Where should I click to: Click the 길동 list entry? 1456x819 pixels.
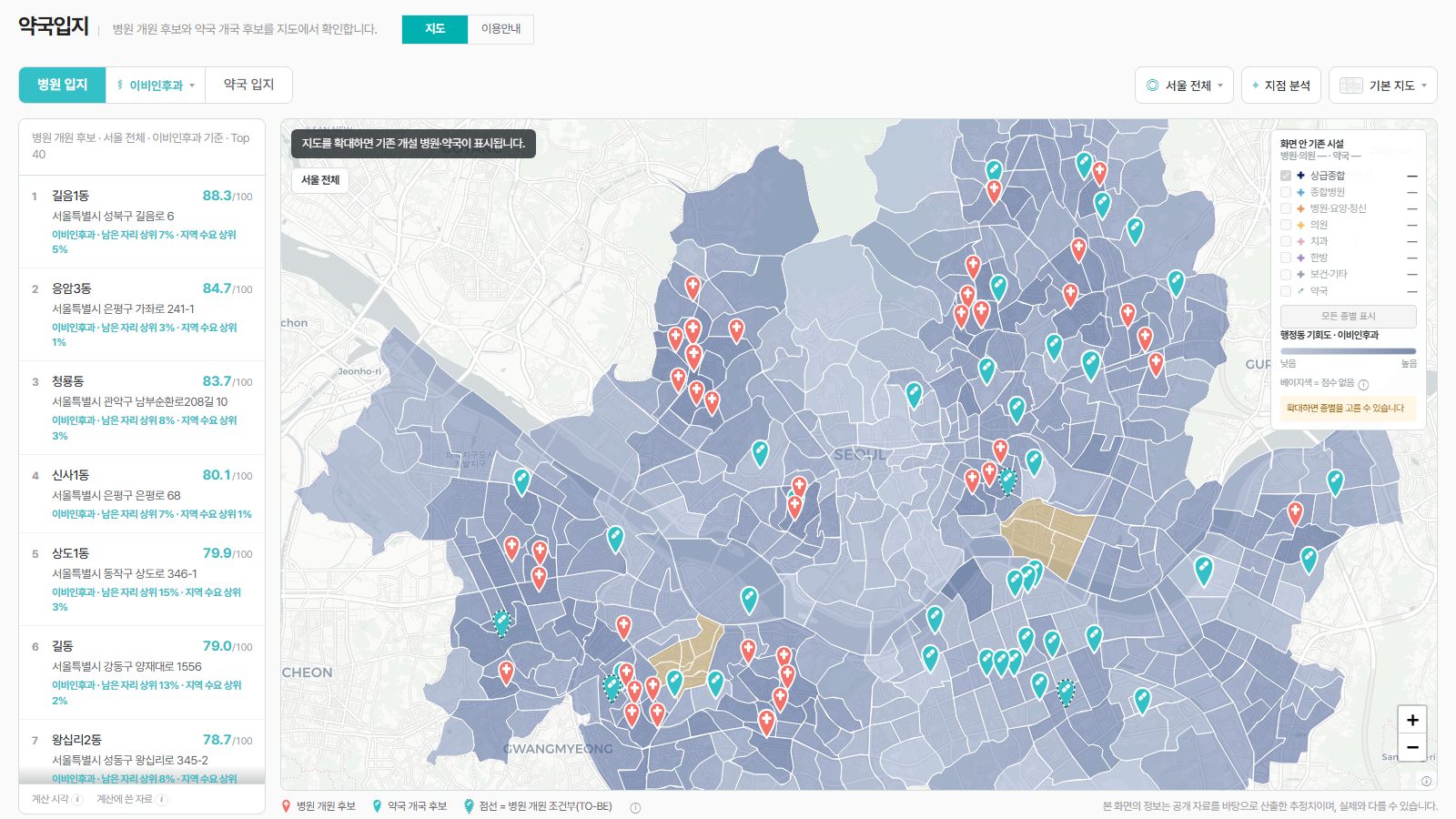coord(142,672)
